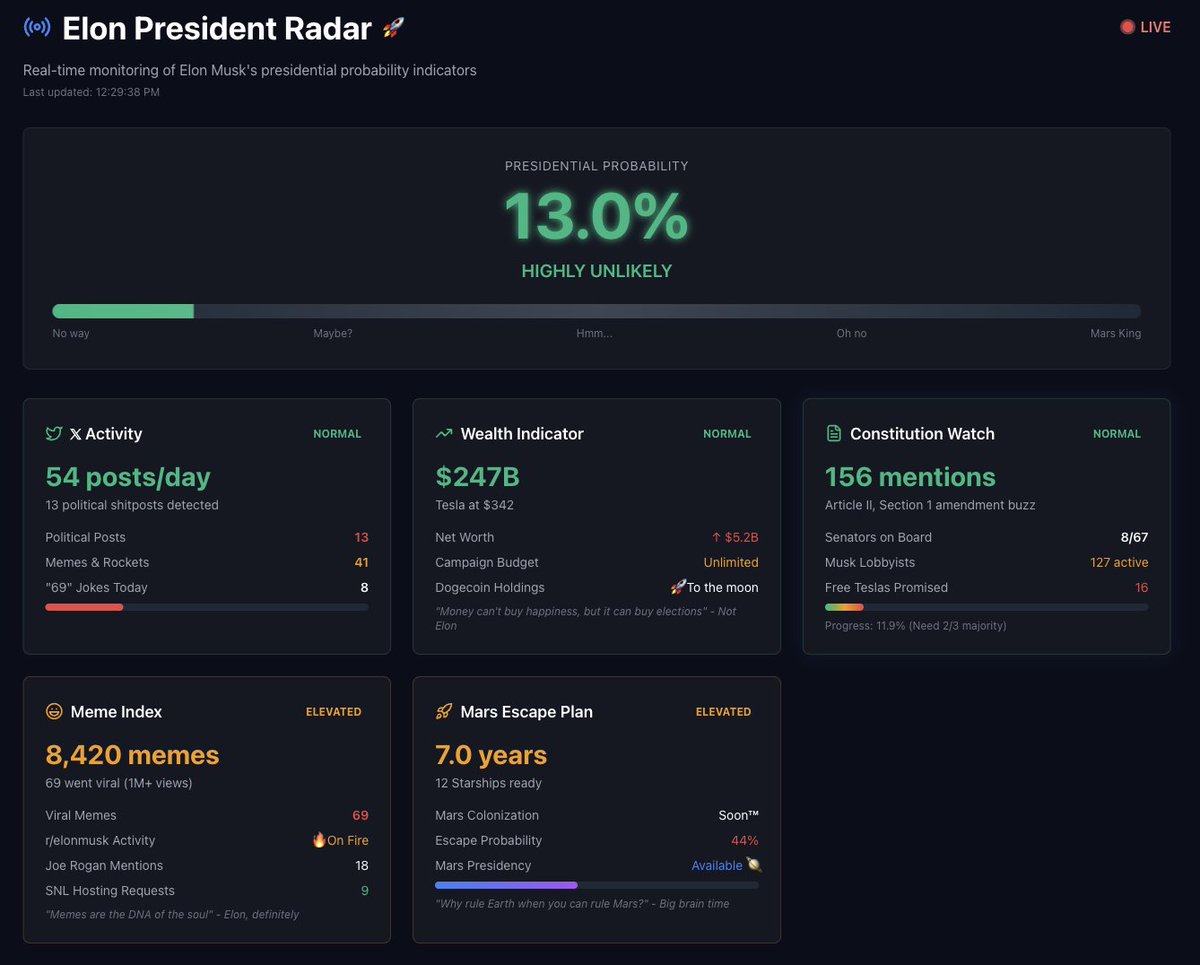Click the 8/67 Senators on Board value
The width and height of the screenshot is (1200, 965).
[1132, 537]
